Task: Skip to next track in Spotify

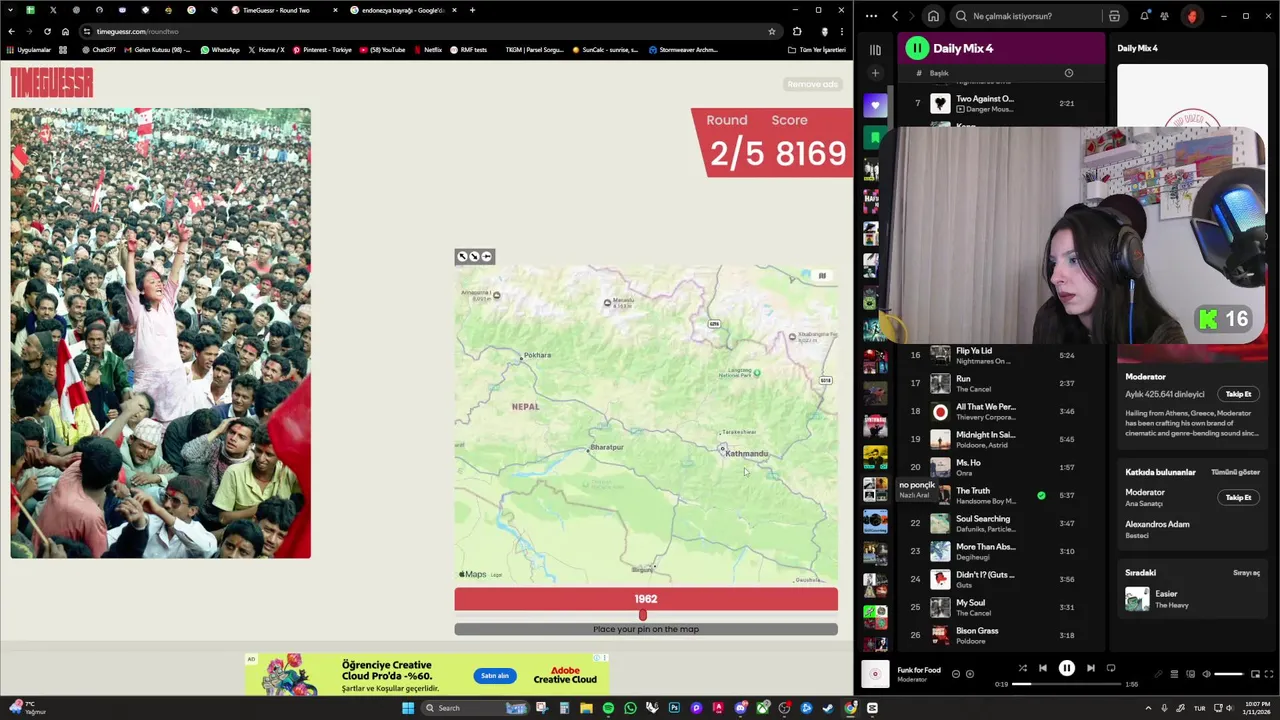Action: [x=1090, y=668]
